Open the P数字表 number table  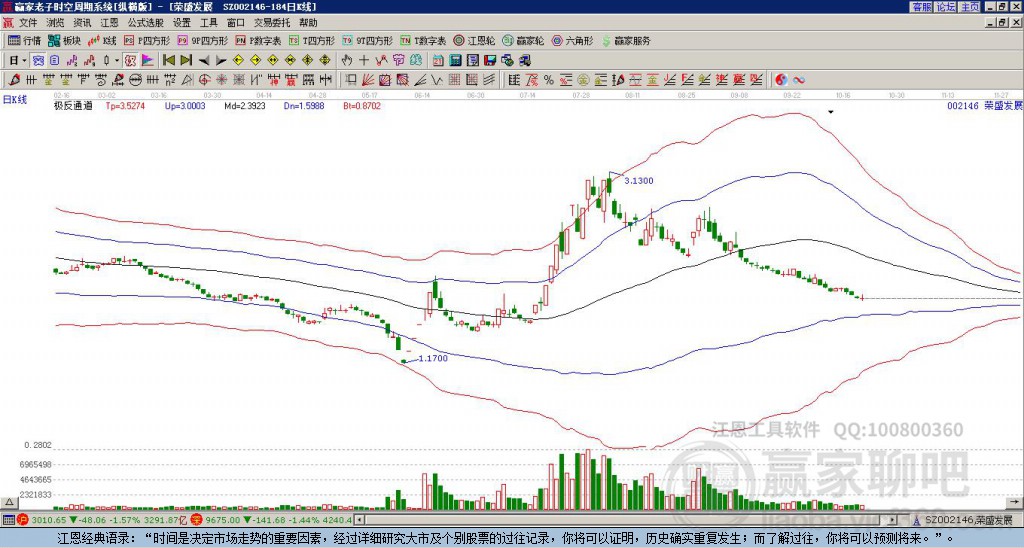(x=258, y=40)
